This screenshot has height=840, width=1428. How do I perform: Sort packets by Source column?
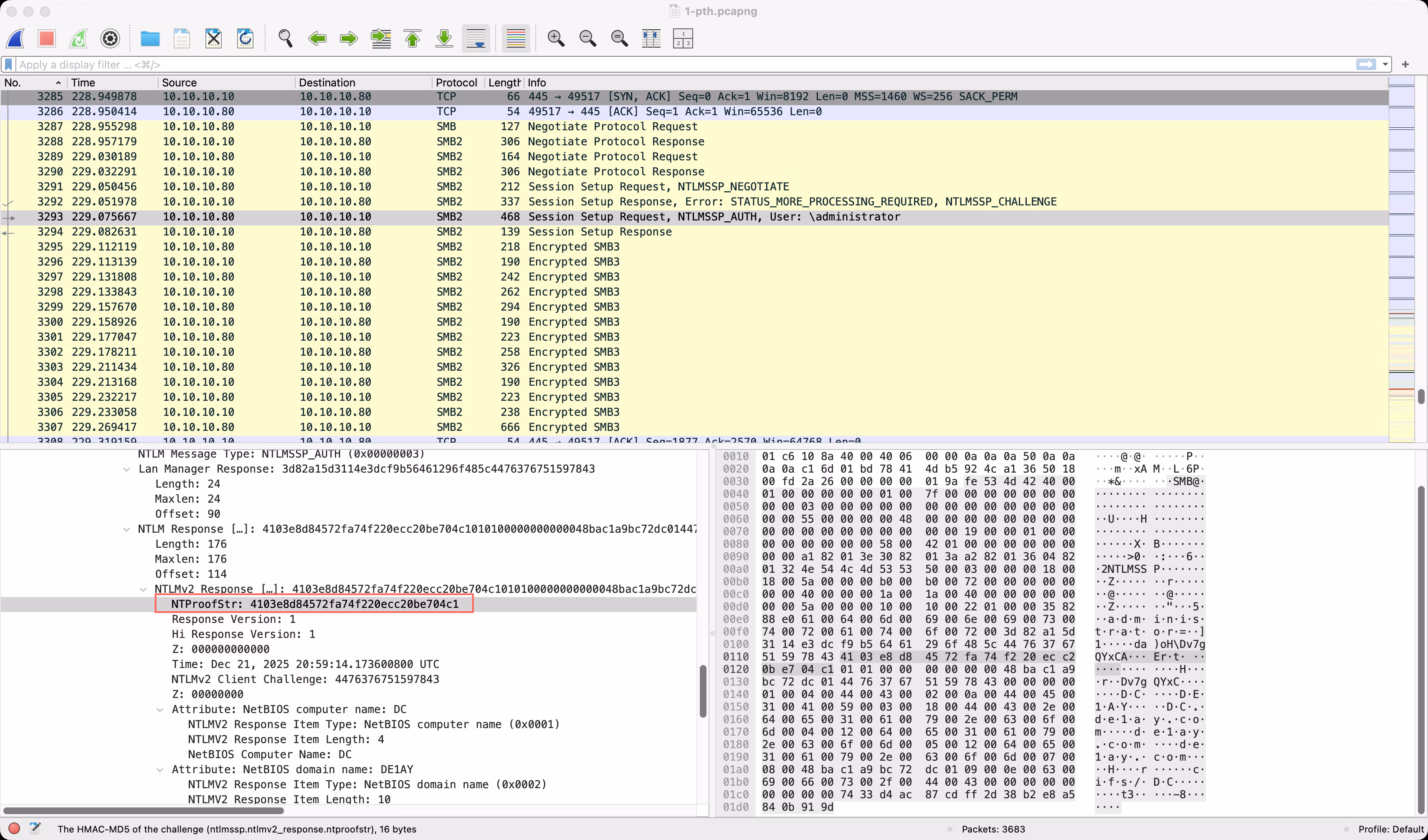(226, 83)
